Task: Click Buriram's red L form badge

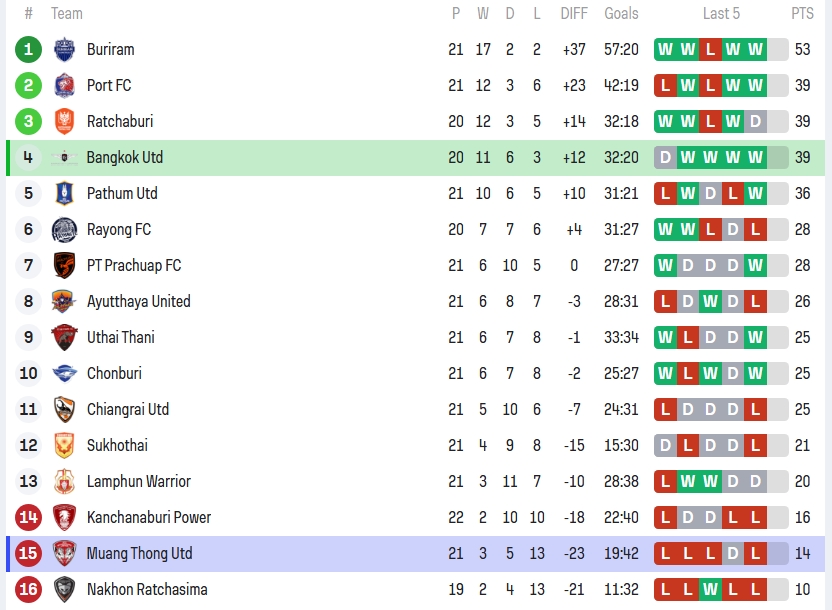Action: (x=710, y=49)
